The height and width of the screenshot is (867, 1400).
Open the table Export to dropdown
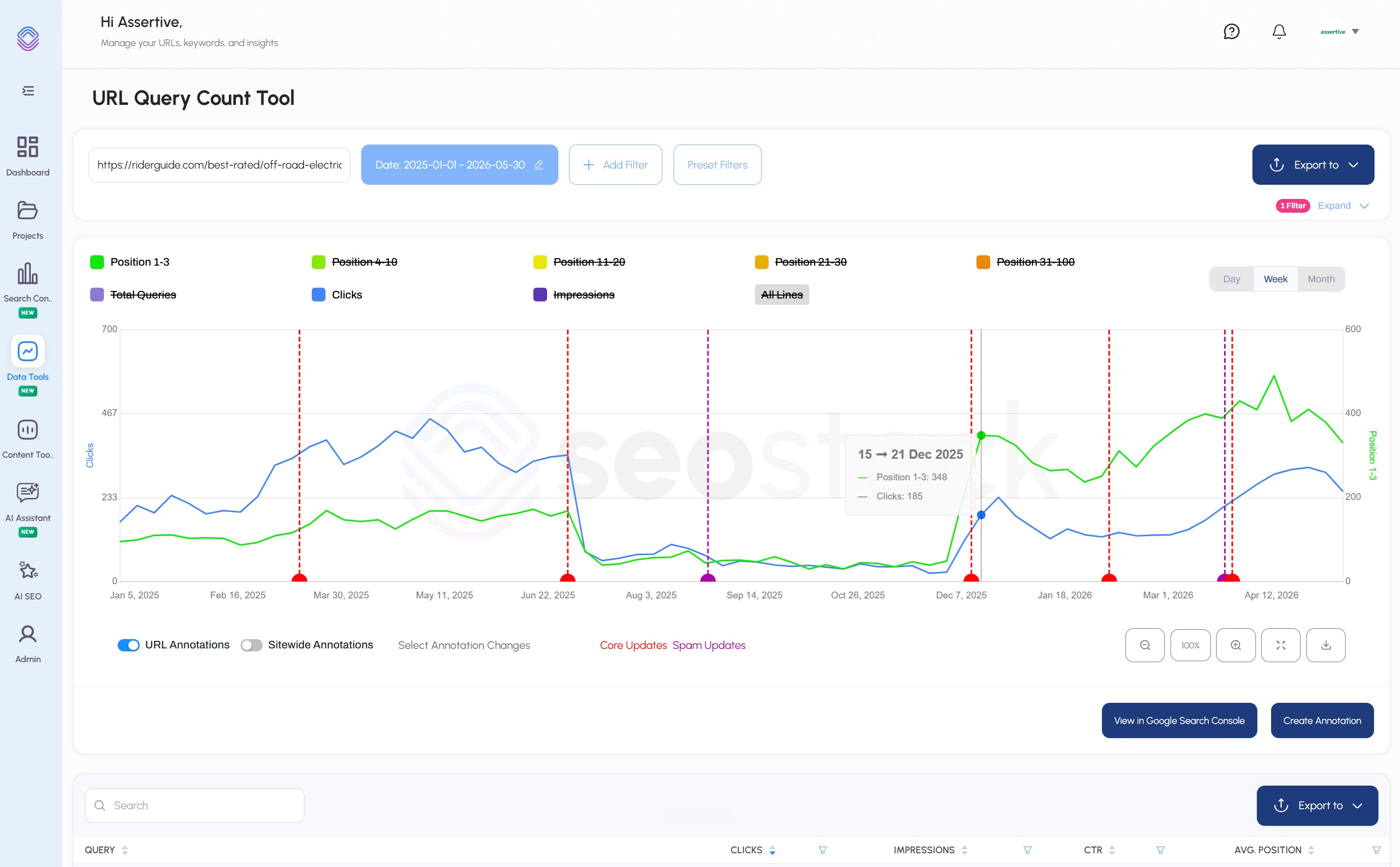pyautogui.click(x=1317, y=806)
